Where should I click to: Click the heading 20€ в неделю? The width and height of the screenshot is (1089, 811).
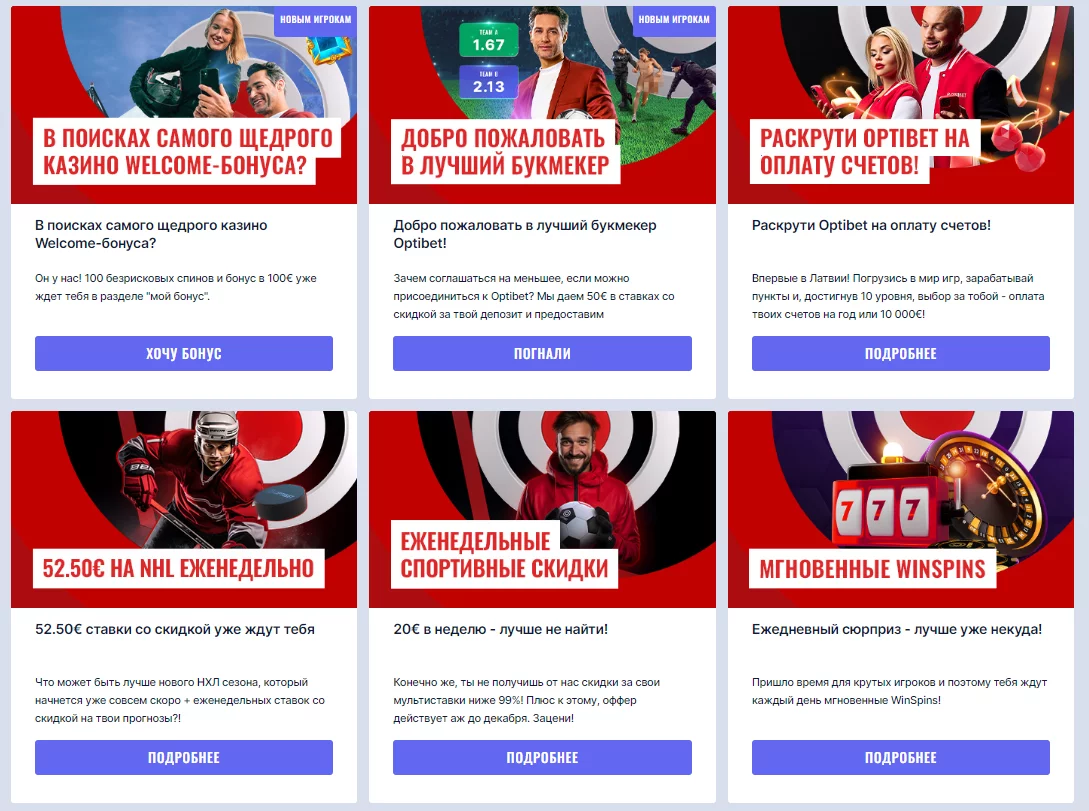click(x=501, y=629)
